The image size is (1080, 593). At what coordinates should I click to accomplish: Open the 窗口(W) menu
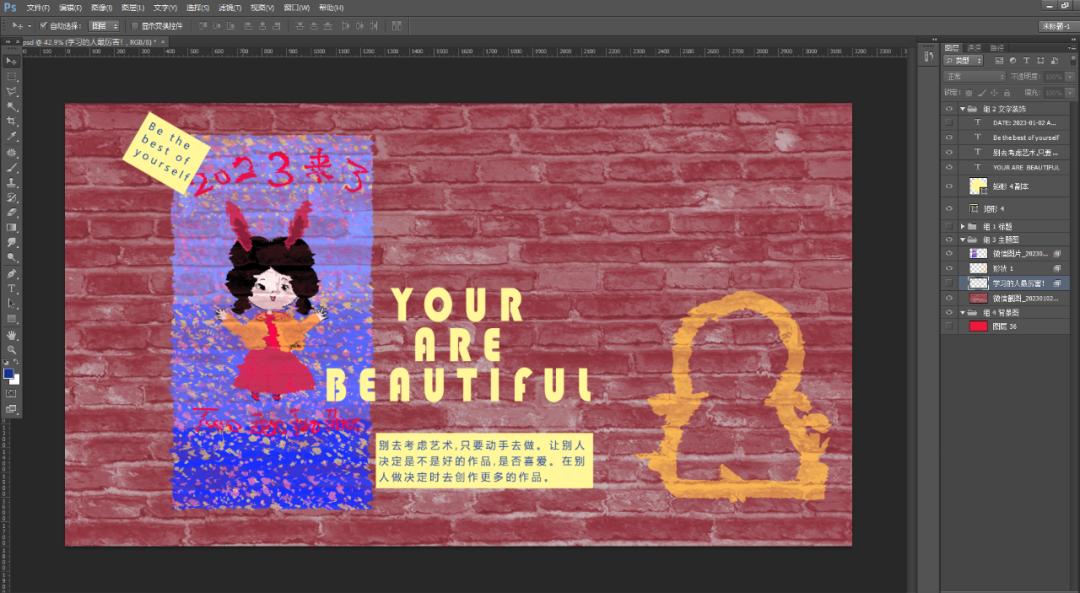point(296,8)
